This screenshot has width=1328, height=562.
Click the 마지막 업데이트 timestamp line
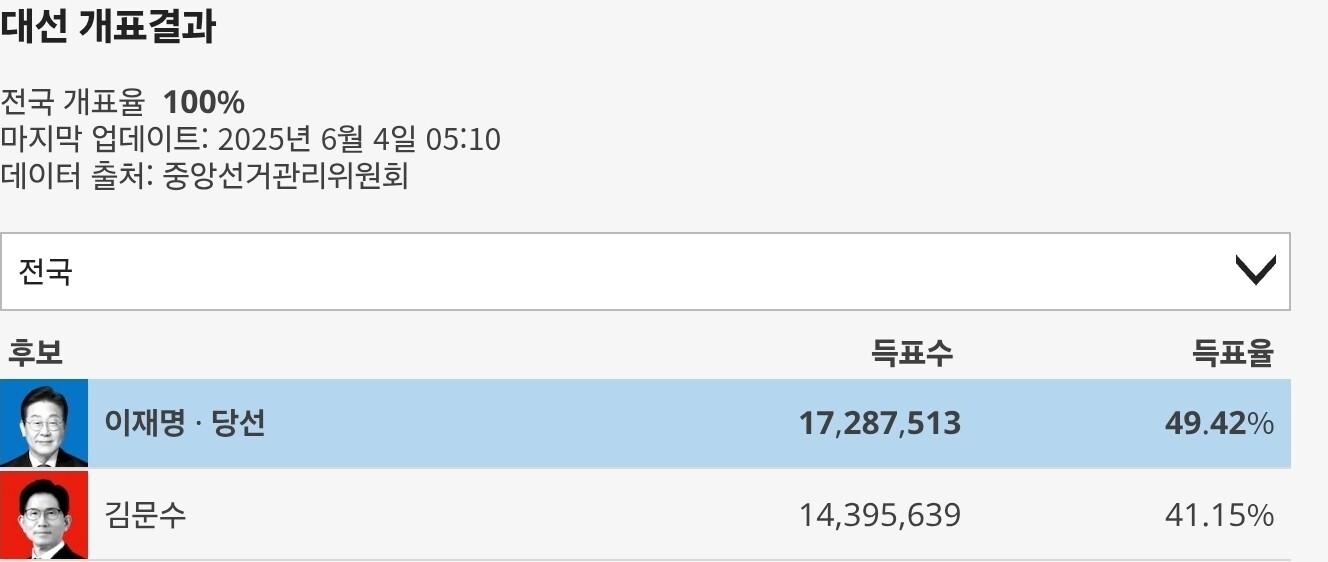tap(250, 139)
